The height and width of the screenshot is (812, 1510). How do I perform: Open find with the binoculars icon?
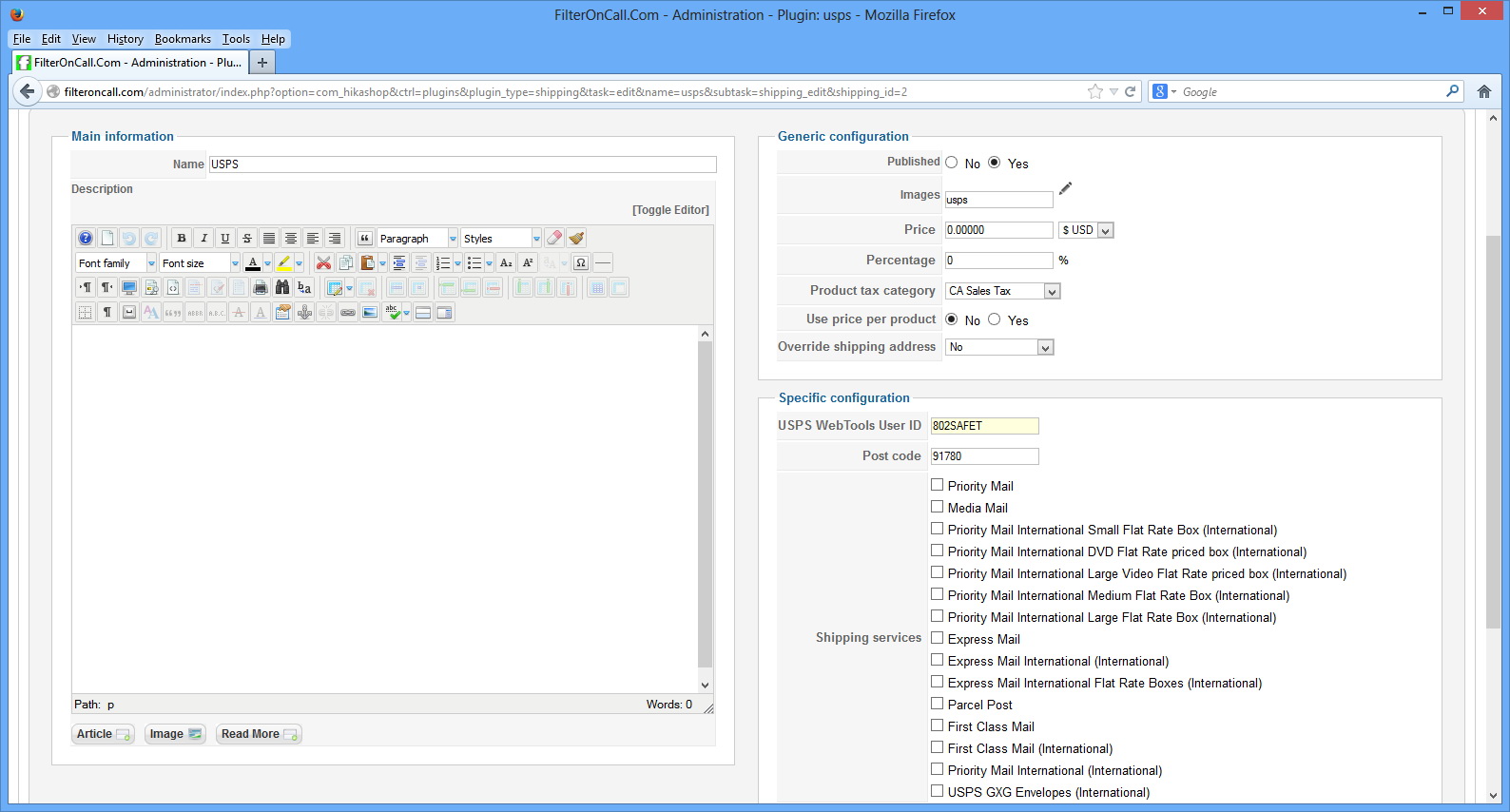click(282, 287)
